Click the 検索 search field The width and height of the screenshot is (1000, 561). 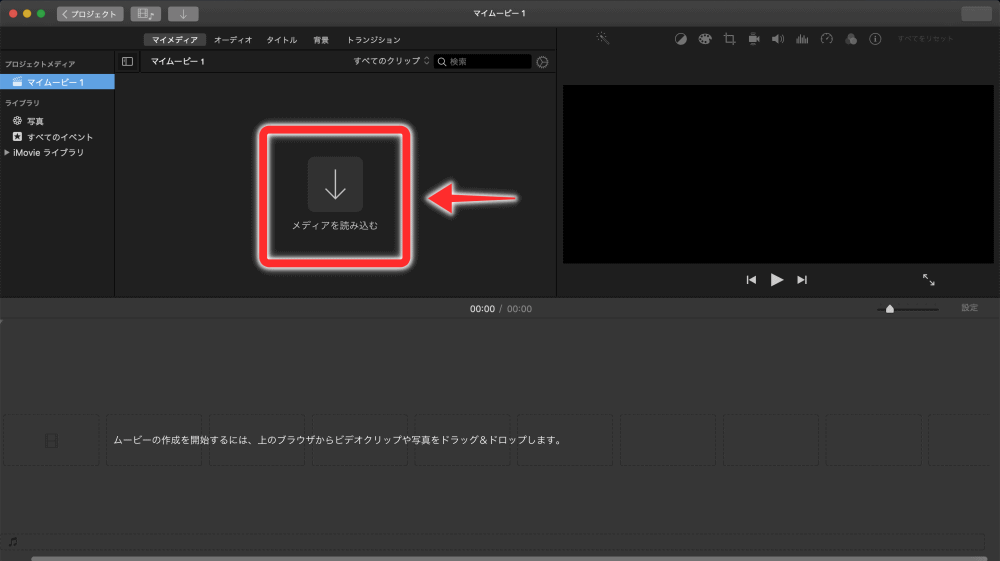coord(483,61)
